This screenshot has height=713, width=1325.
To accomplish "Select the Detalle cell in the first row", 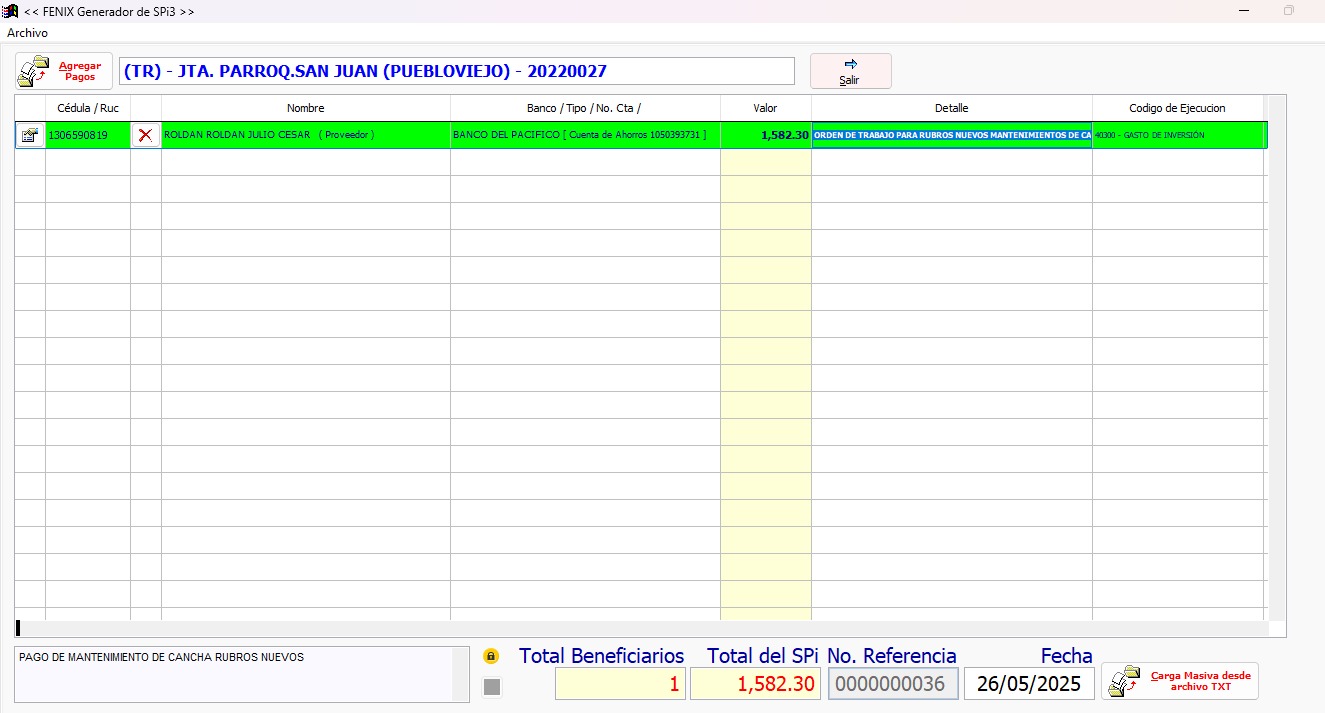I will tap(951, 135).
